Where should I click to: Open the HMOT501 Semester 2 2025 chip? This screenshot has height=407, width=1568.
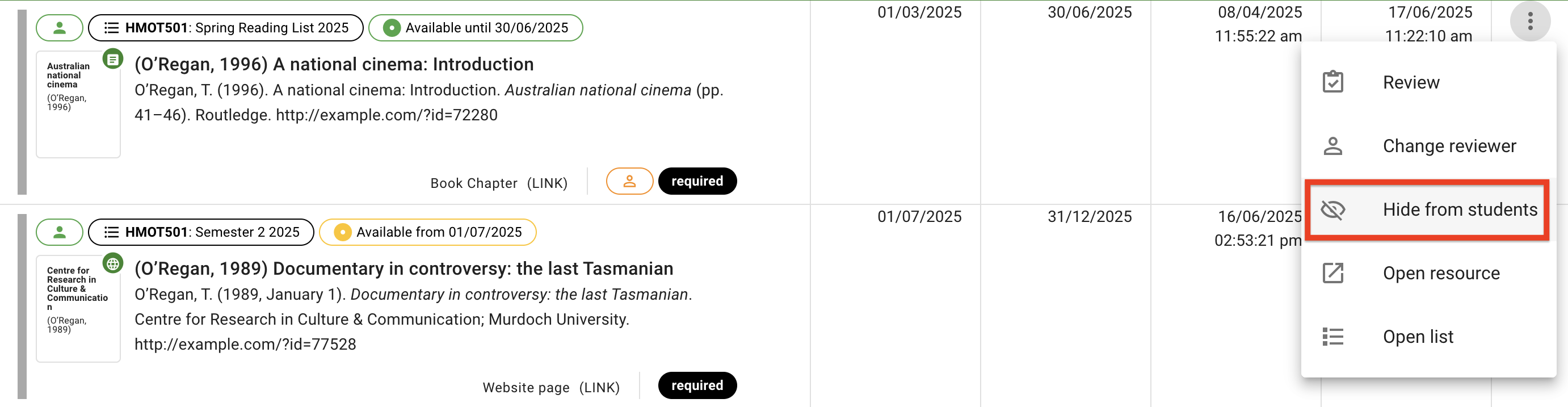(x=201, y=232)
